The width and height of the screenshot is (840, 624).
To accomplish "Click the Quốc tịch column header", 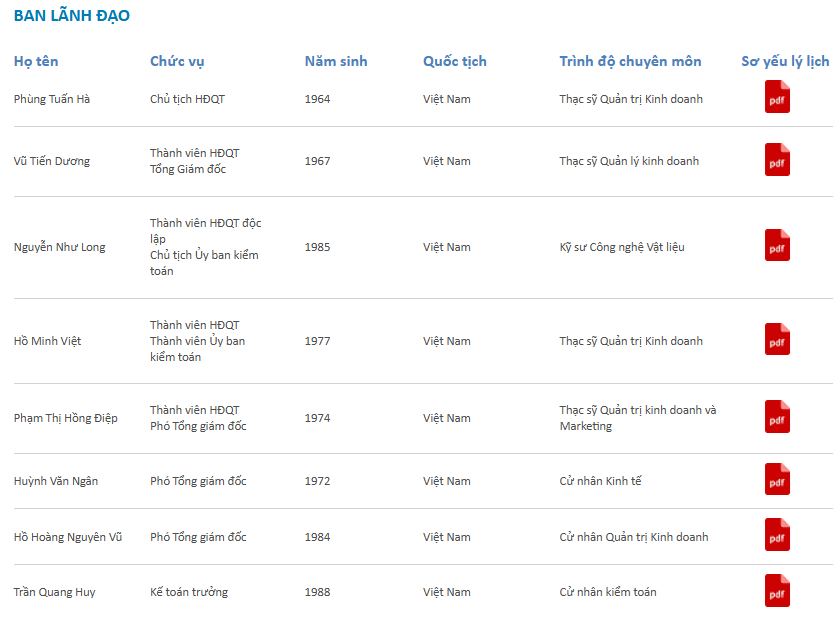I will (455, 62).
